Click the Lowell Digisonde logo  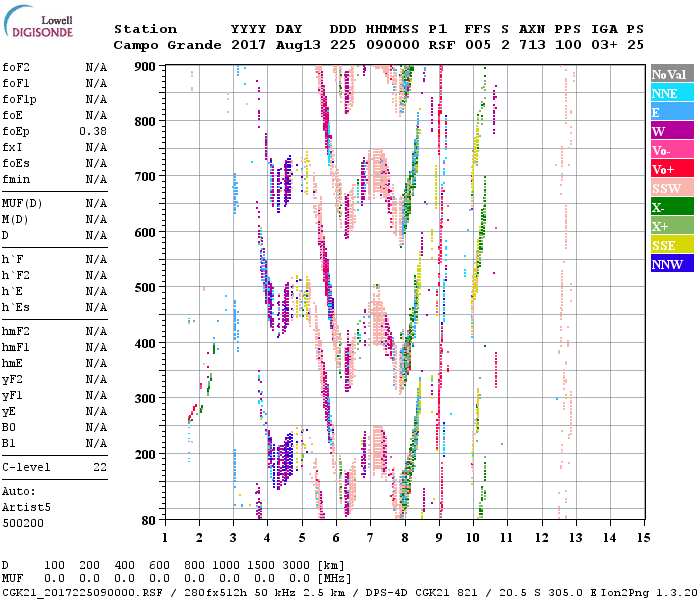coord(38,22)
